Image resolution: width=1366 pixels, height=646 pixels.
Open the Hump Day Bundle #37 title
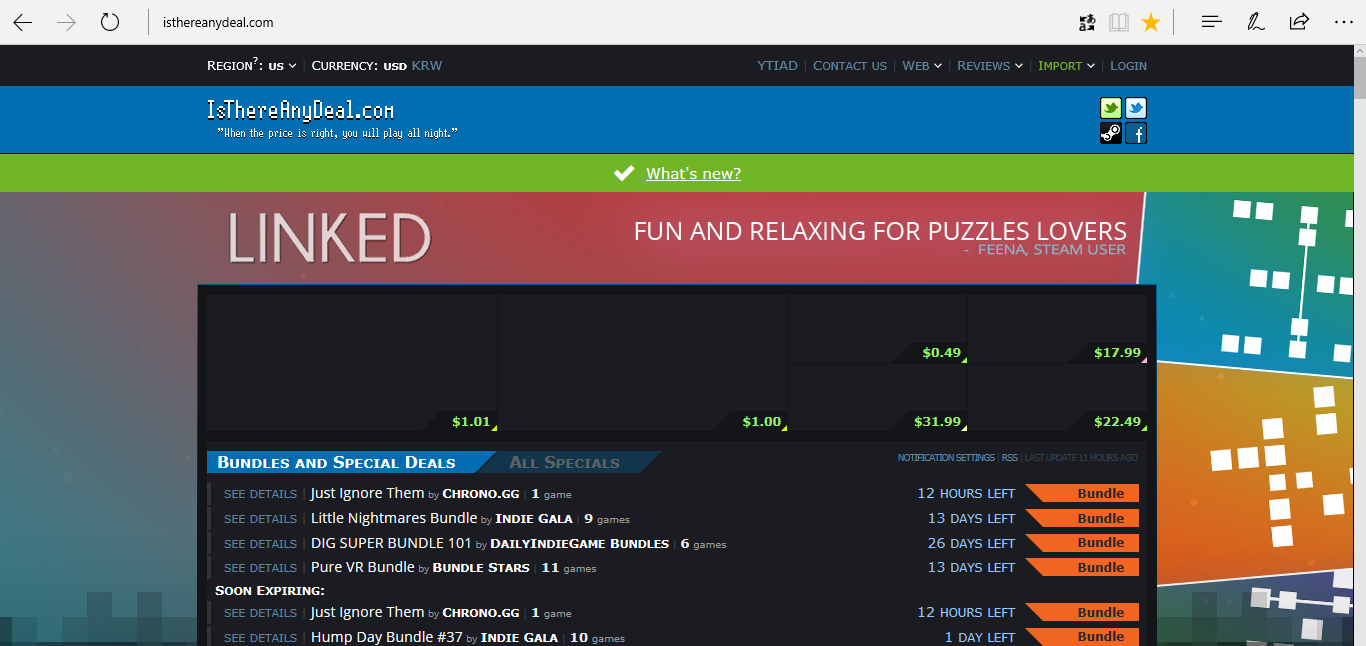click(x=387, y=637)
